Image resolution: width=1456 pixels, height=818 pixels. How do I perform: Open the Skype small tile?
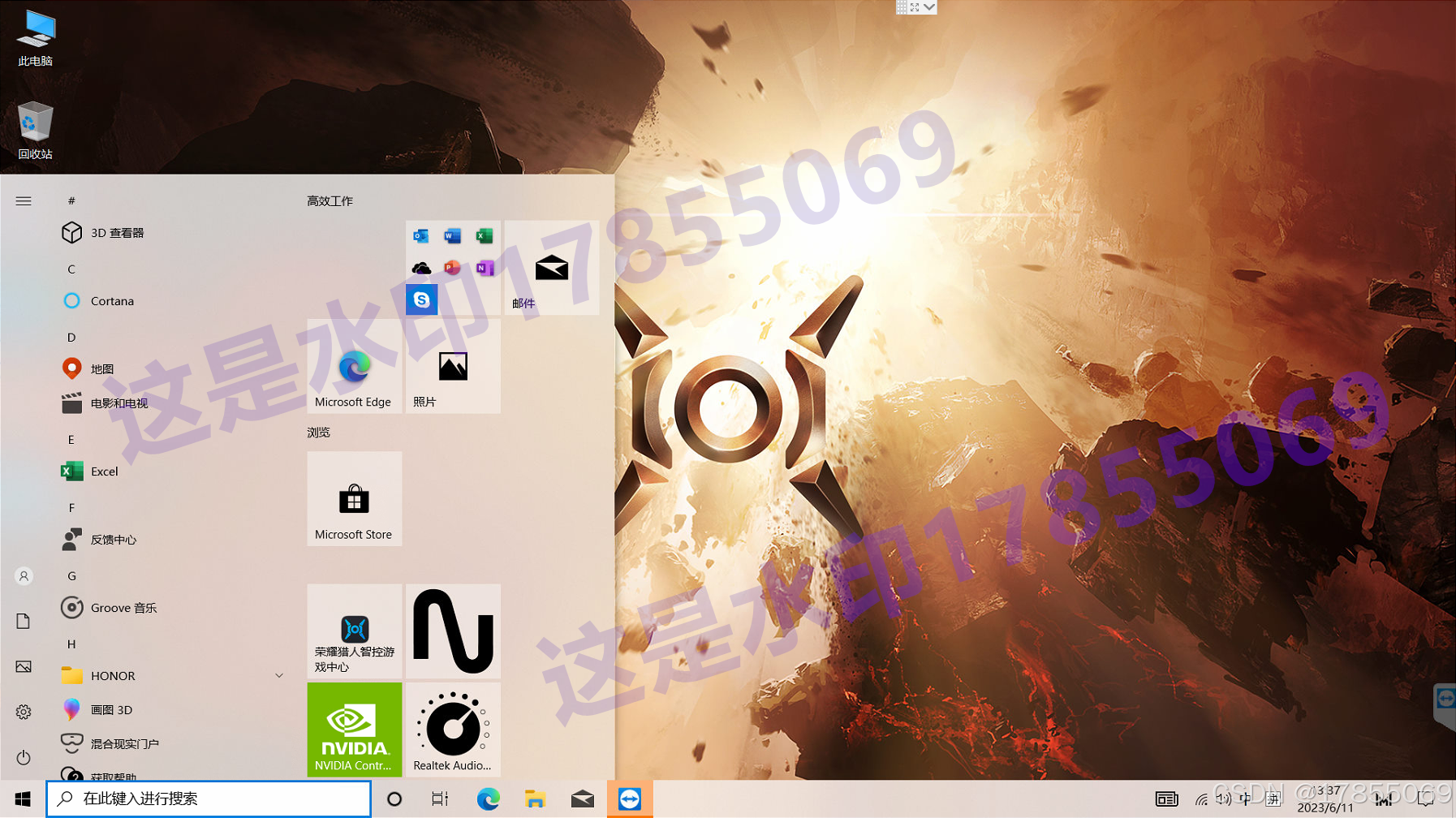point(421,299)
